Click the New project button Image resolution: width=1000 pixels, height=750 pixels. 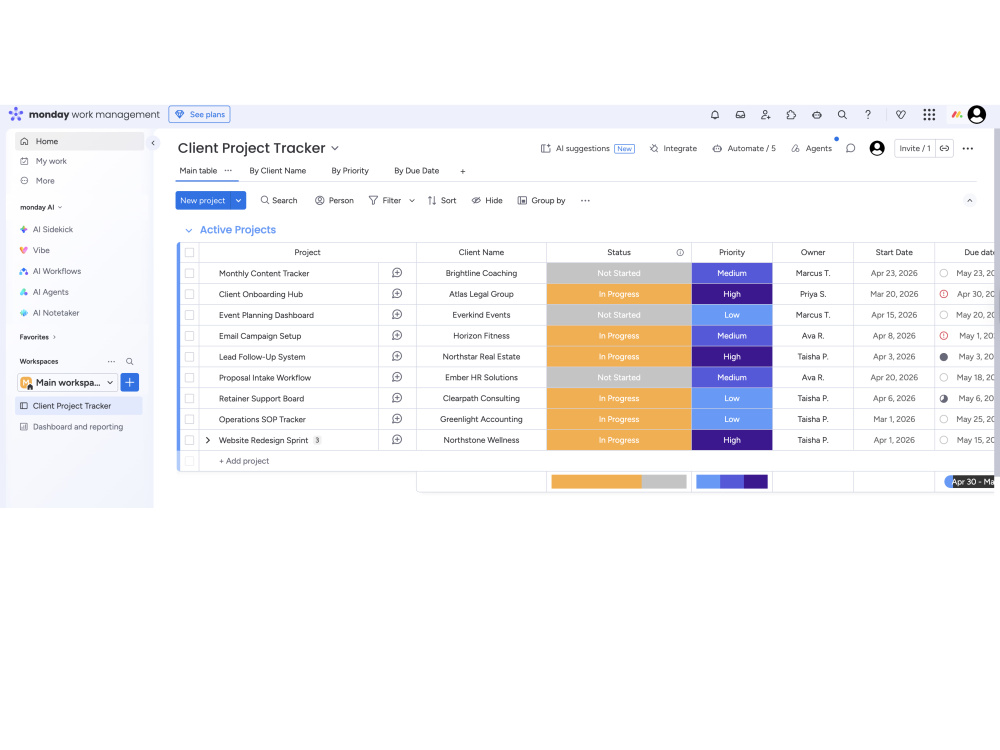pyautogui.click(x=203, y=201)
